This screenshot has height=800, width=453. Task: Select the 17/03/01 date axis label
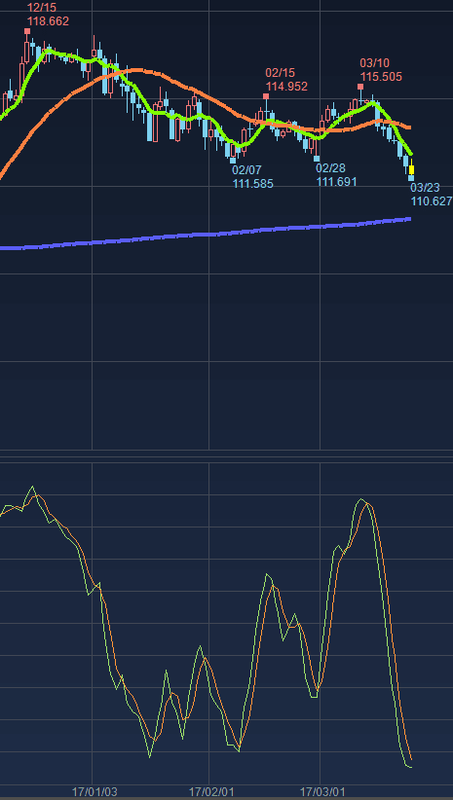pos(322,792)
